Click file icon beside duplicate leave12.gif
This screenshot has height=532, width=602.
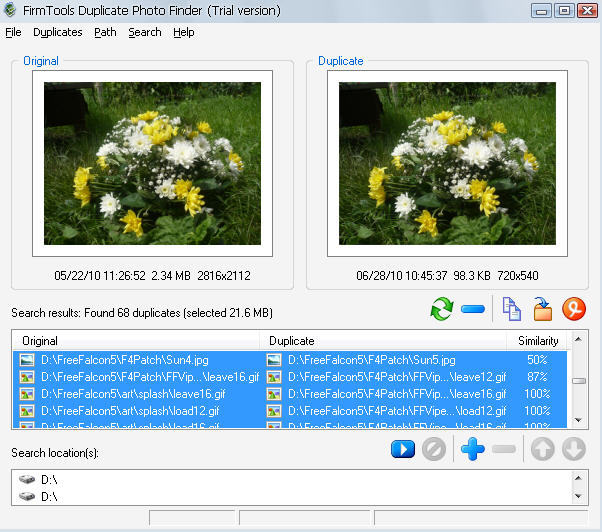pyautogui.click(x=274, y=377)
